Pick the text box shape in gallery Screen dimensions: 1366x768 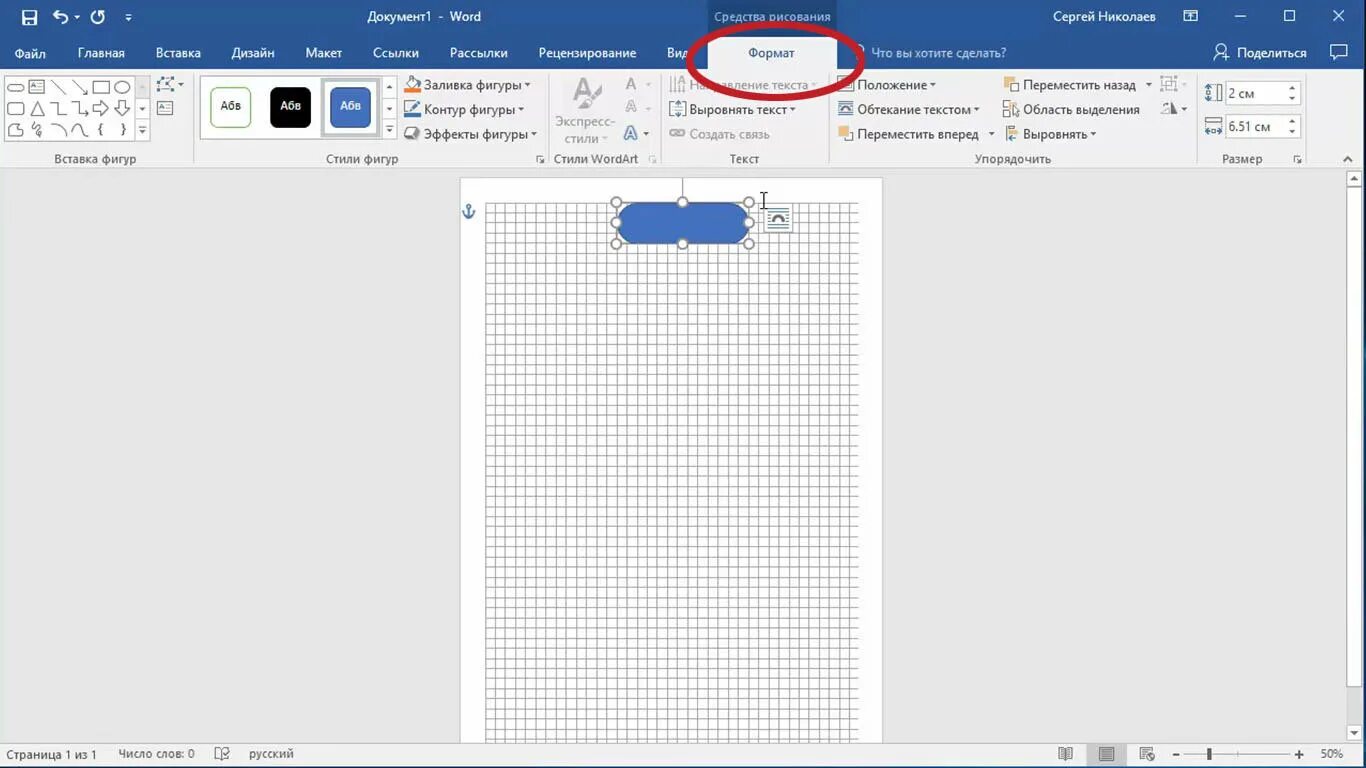tap(36, 87)
